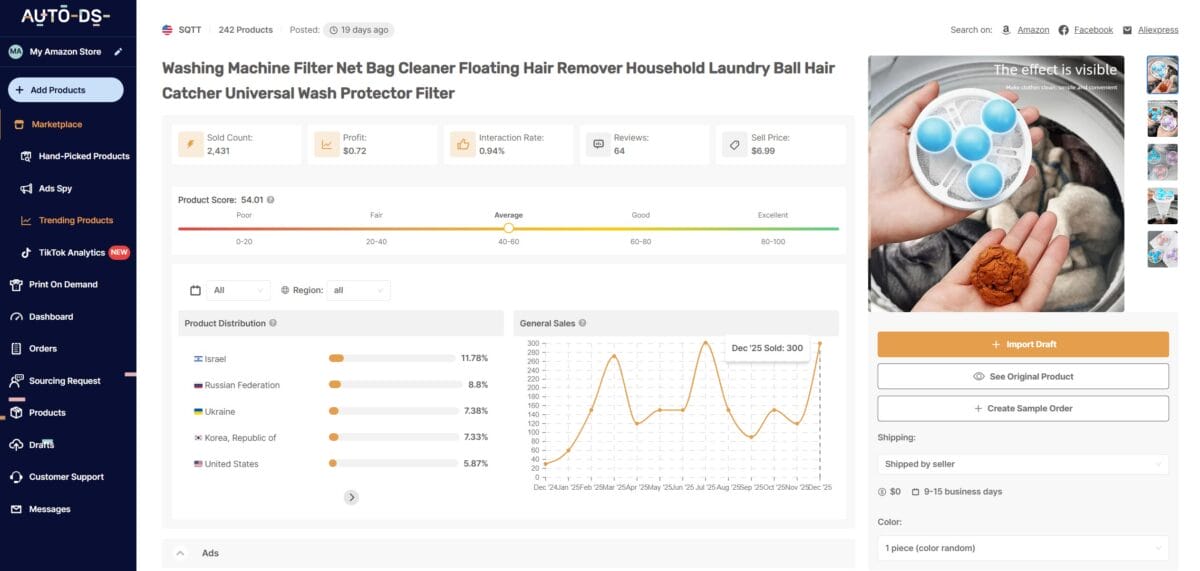Click the pencil icon next to My Amazon Store
The height and width of the screenshot is (571, 1200).
[118, 51]
